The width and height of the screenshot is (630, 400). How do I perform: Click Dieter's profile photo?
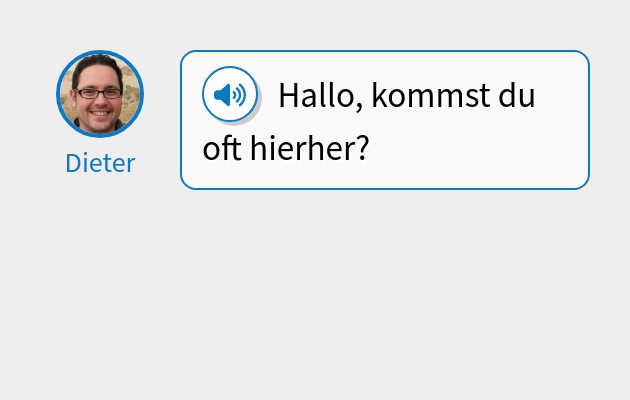pos(100,94)
